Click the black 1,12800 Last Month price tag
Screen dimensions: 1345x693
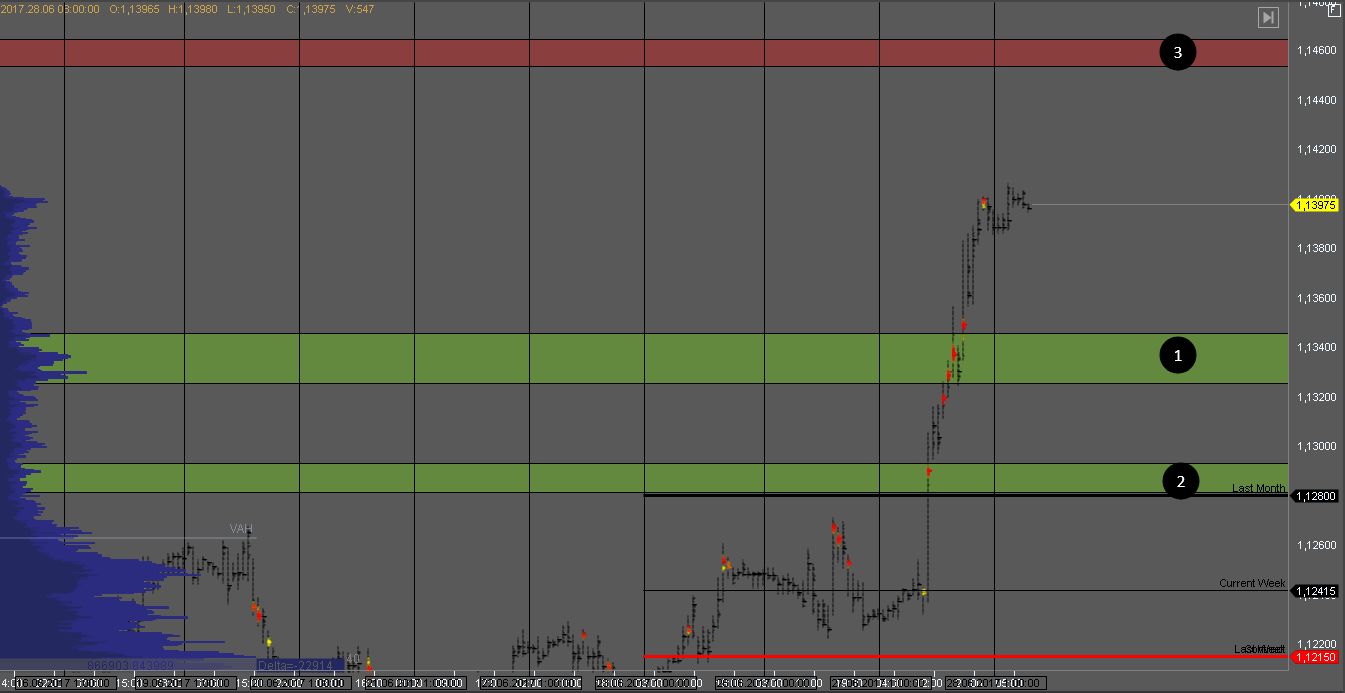[1315, 496]
